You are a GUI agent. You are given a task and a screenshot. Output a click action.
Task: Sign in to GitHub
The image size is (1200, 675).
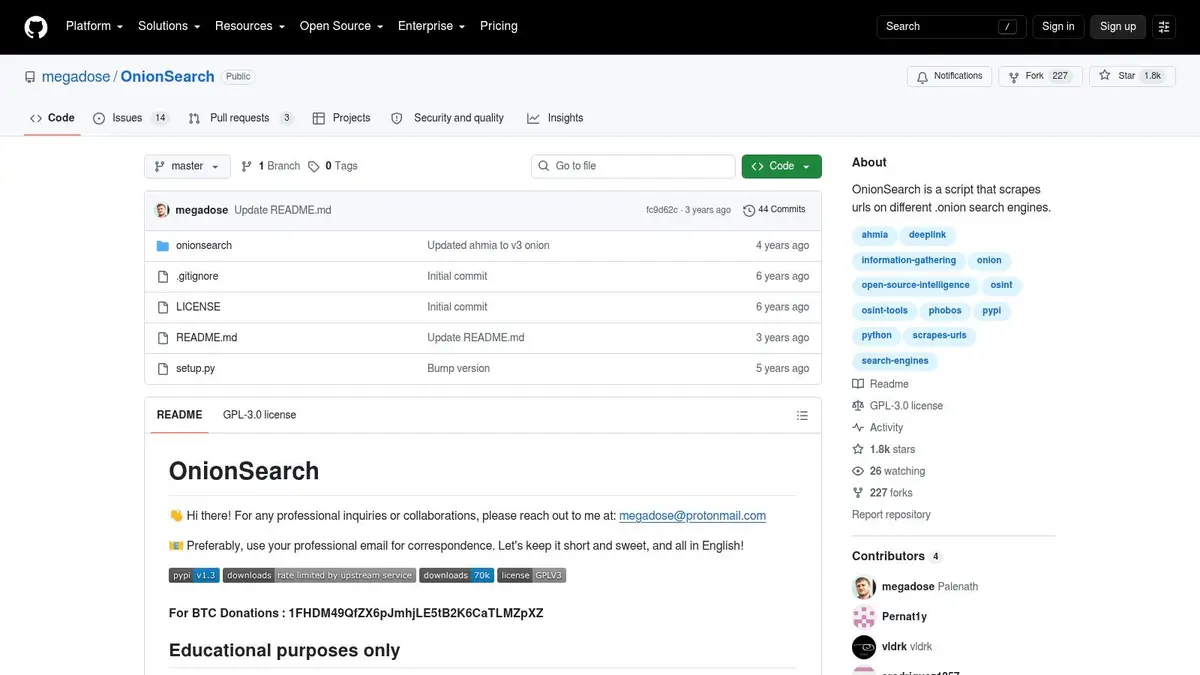coord(1058,27)
